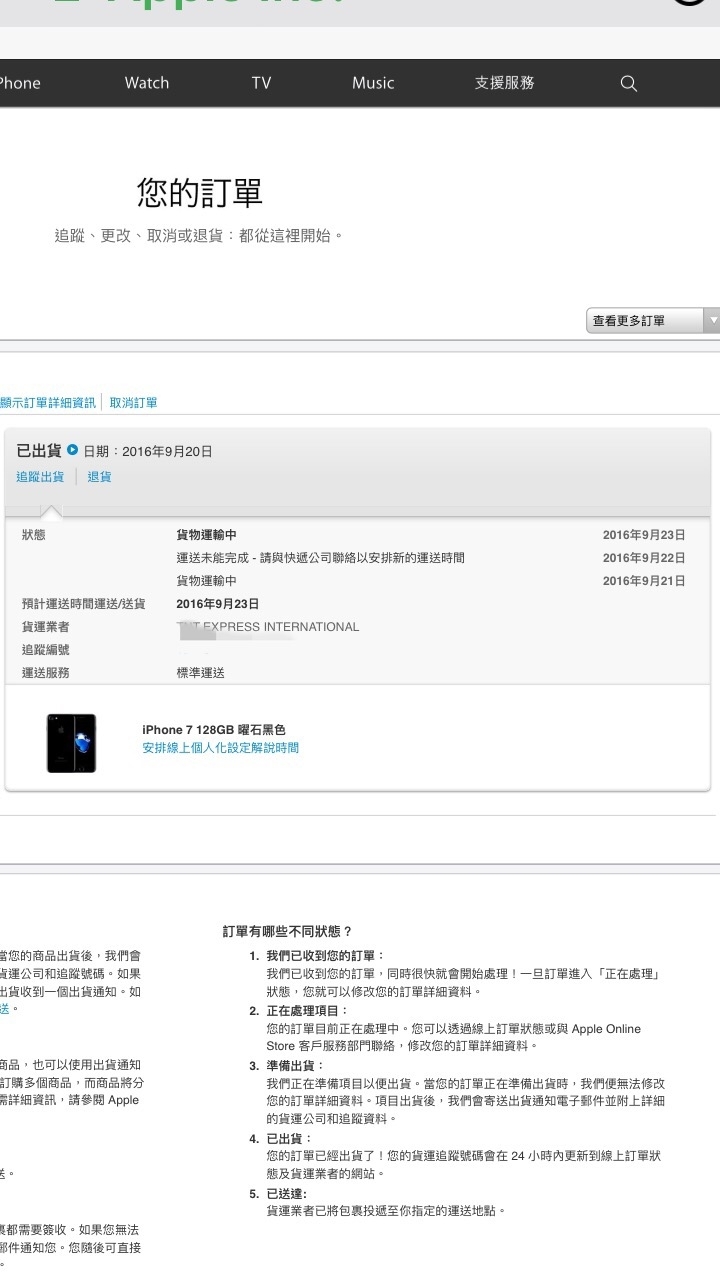Click the 退貨 link
Viewport: 720px width, 1280px height.
(99, 477)
